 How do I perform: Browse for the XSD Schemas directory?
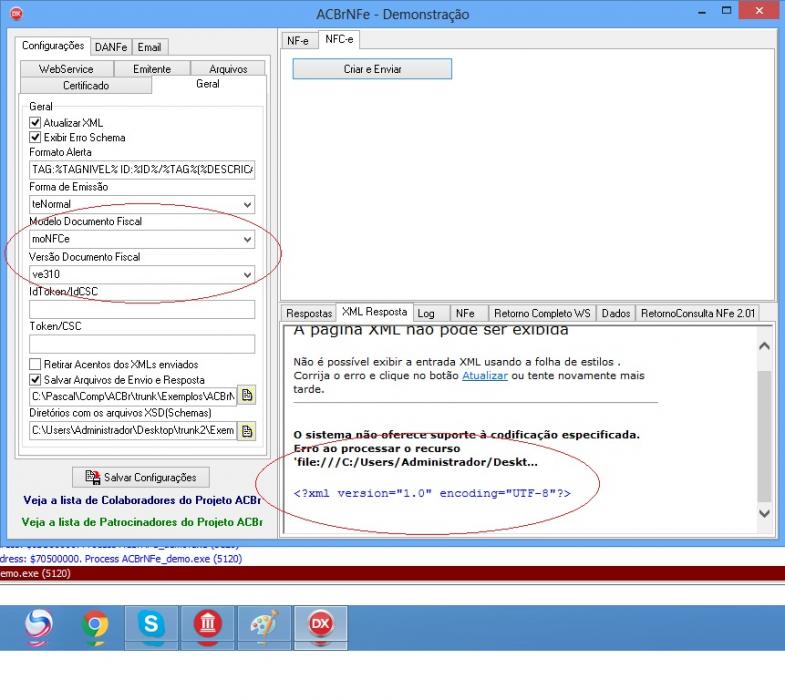click(x=246, y=431)
